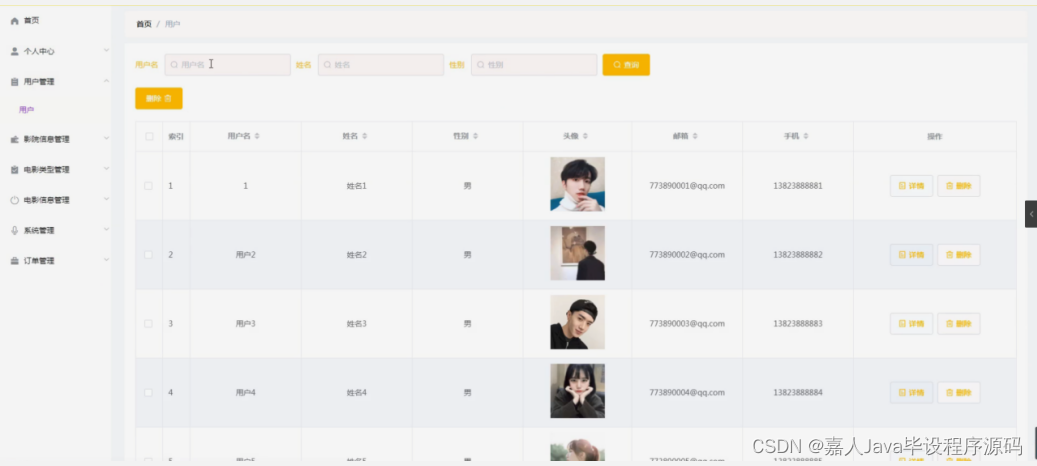Click the chart icon beside 影院信息管理
This screenshot has width=1037, height=466.
point(15,139)
